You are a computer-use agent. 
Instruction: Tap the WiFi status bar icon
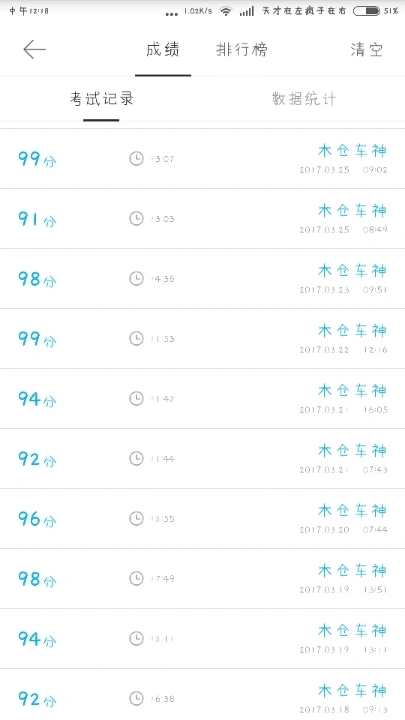(225, 11)
